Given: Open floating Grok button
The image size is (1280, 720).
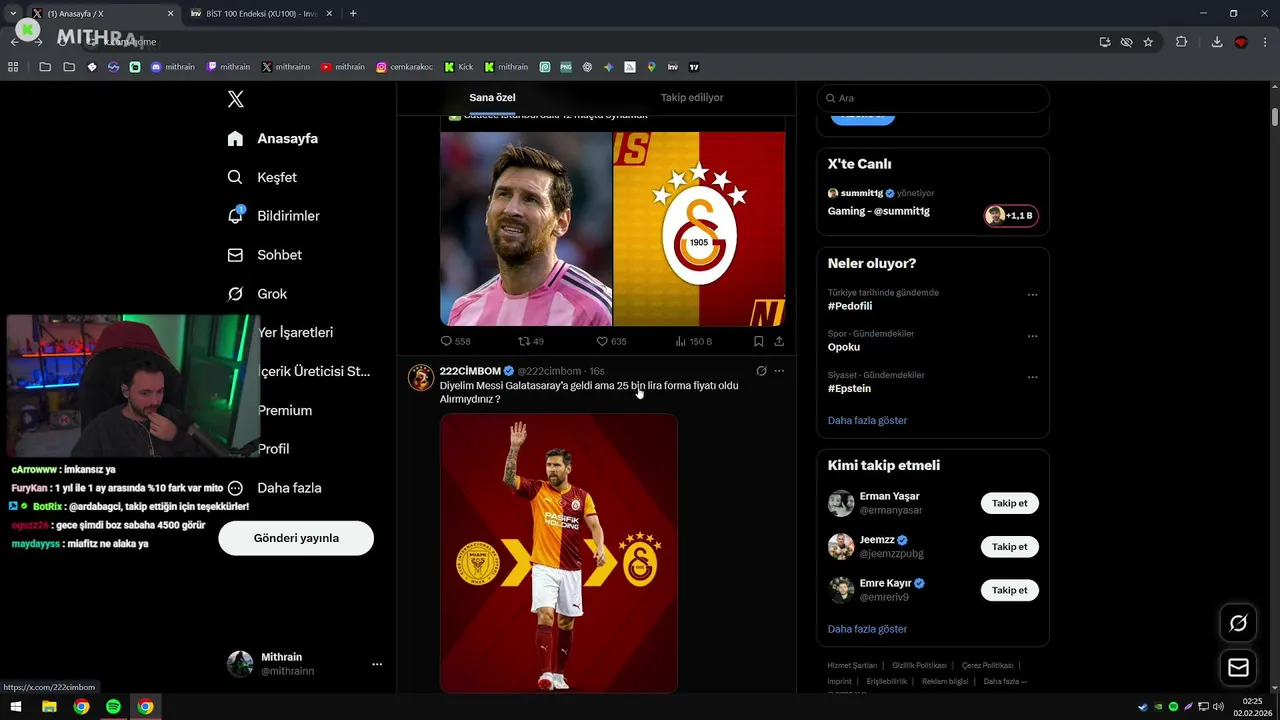Looking at the screenshot, I should click(x=1238, y=623).
